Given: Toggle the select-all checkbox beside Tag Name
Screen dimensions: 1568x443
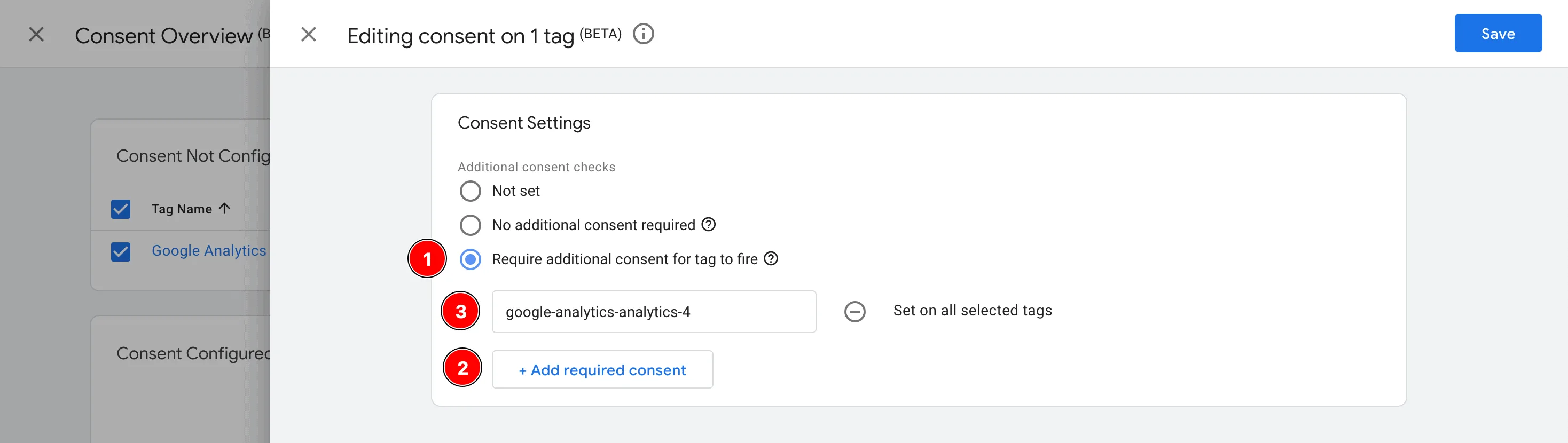Looking at the screenshot, I should click(121, 209).
